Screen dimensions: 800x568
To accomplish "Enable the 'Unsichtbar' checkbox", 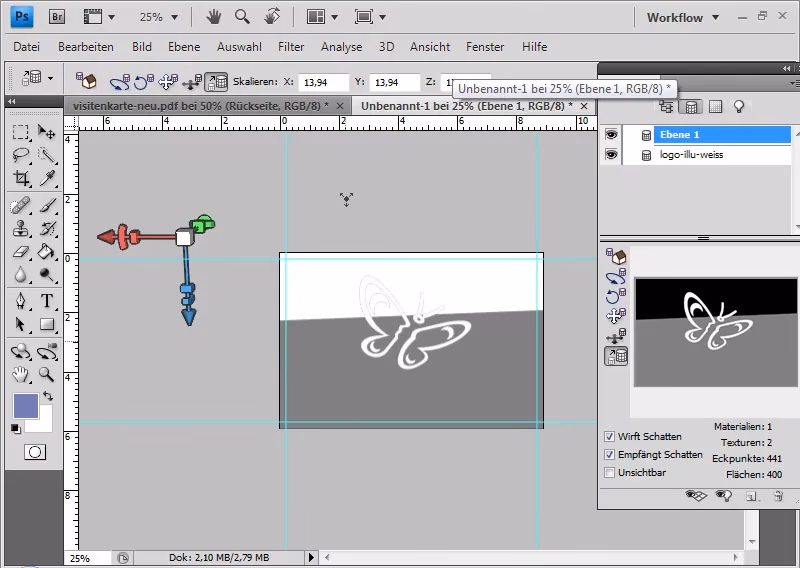I will 610,472.
